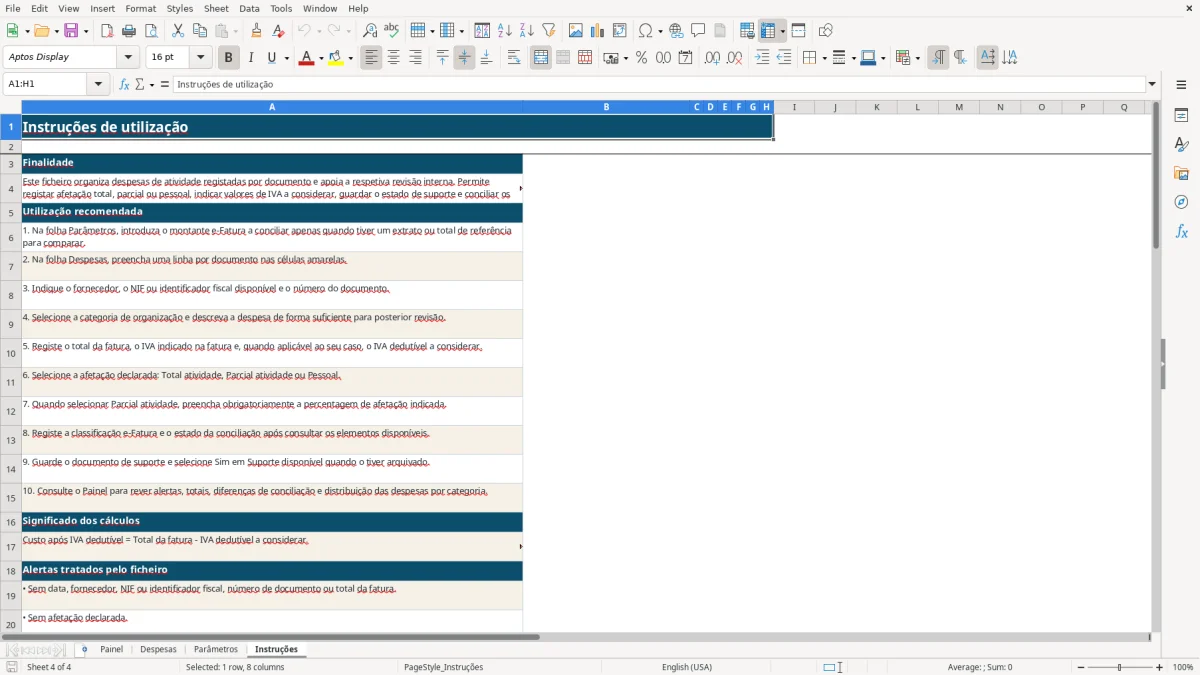This screenshot has height=675, width=1200.
Task: Click the Define Print Area icon
Action: click(747, 31)
